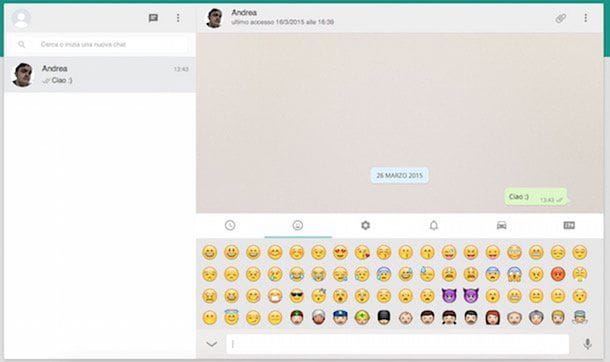The image size is (610, 362).
Task: Click the ultimo accesso status text
Action: coord(282,22)
